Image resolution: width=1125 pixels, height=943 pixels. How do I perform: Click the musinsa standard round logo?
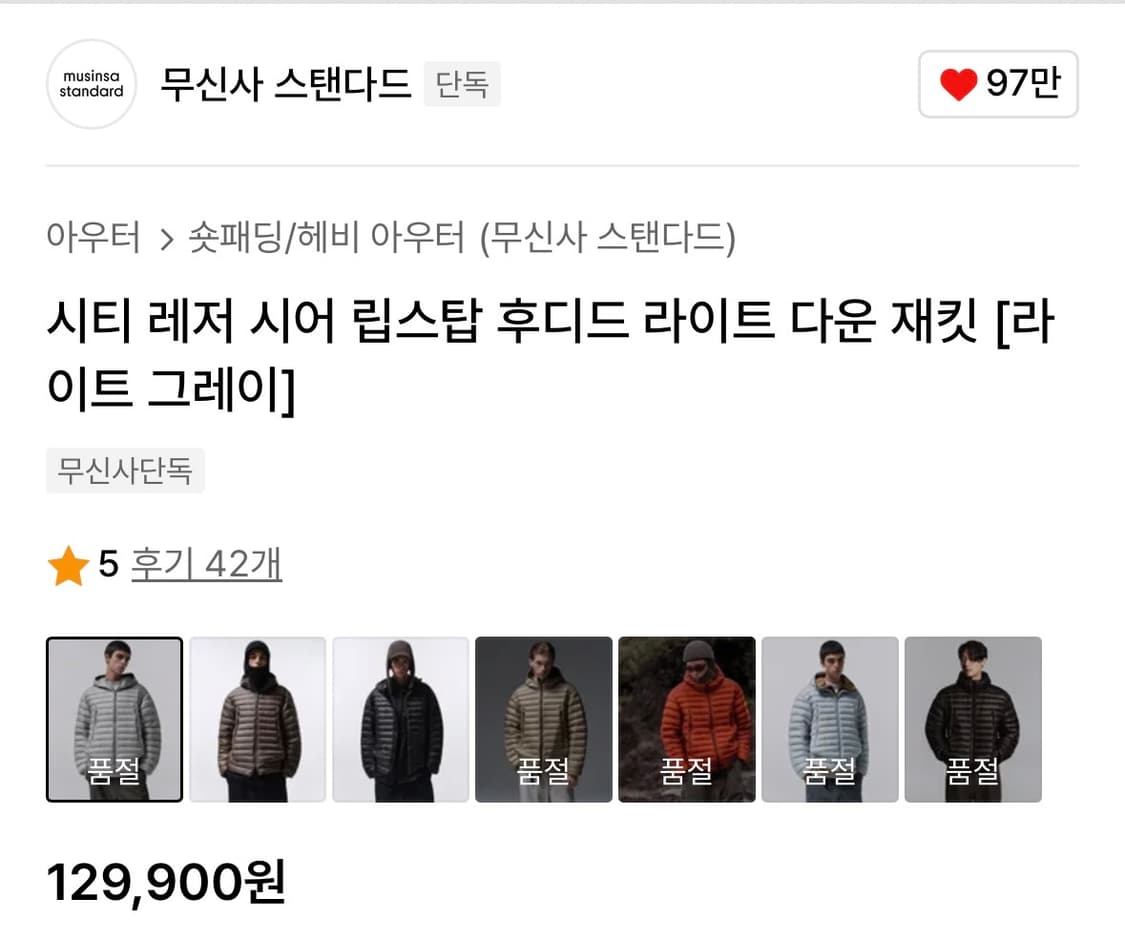91,84
